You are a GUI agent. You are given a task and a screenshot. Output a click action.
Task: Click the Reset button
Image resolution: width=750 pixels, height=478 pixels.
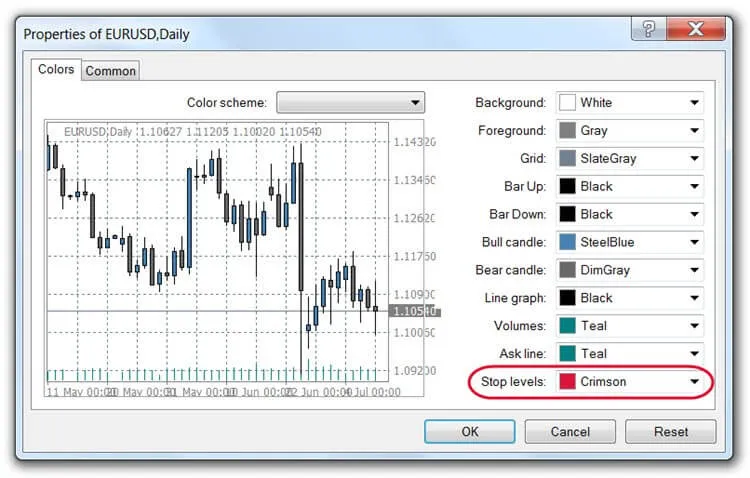tap(671, 432)
